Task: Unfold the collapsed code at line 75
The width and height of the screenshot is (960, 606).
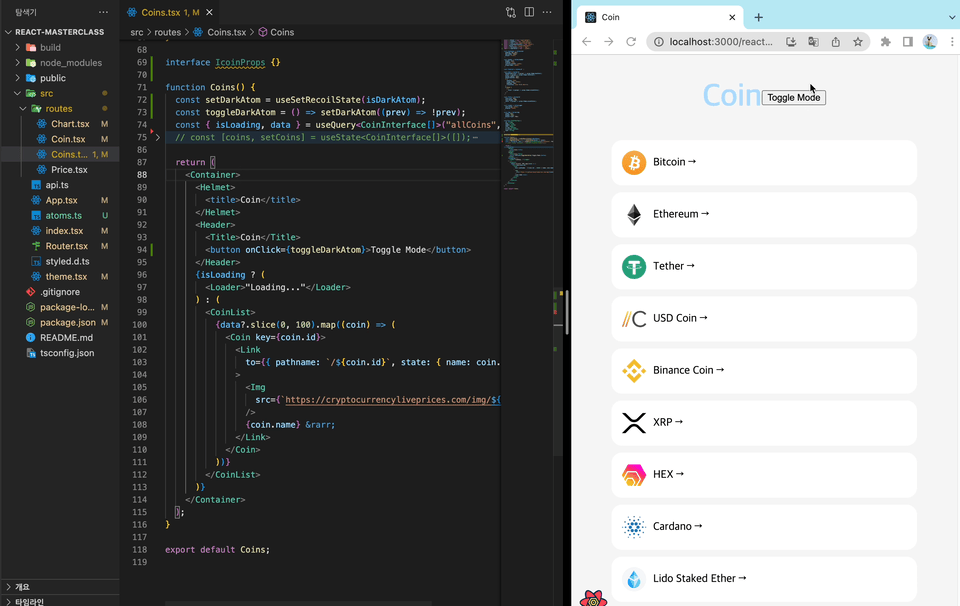Action: (157, 137)
